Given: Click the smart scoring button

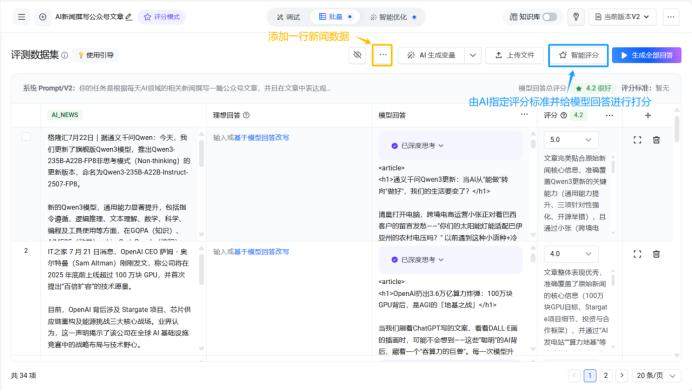Looking at the screenshot, I should pos(578,55).
